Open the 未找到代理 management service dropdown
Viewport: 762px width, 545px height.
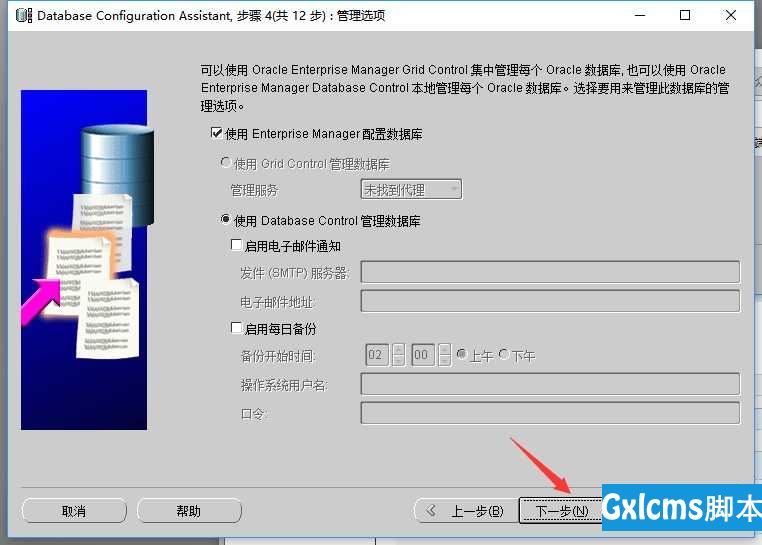[411, 189]
